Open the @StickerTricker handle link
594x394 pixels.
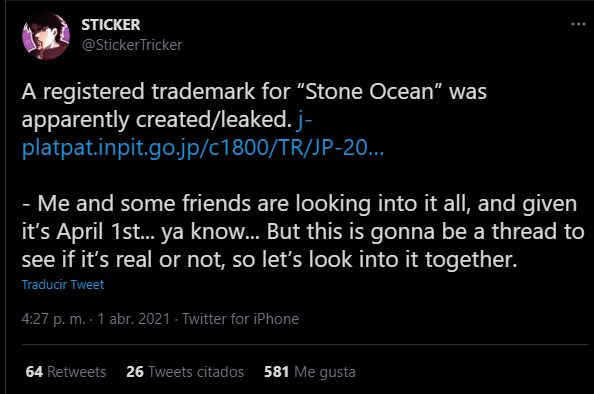132,45
